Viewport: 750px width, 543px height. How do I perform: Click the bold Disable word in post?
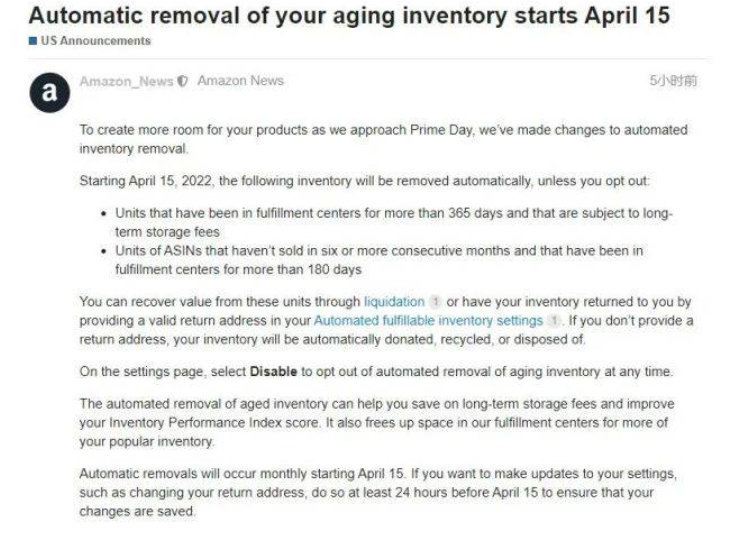tap(273, 371)
